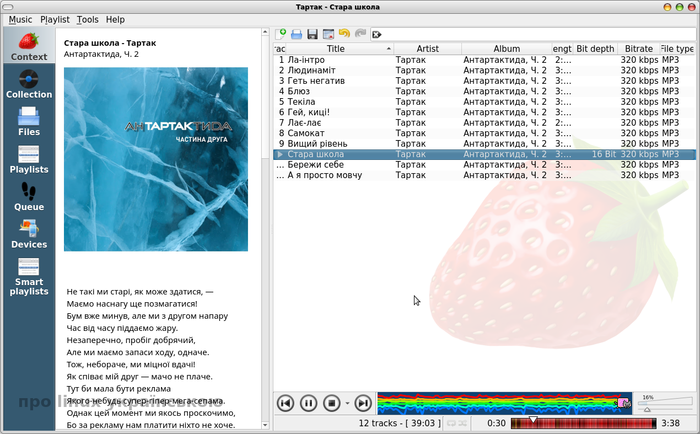Select track 'Бережи себе'
This screenshot has height=434, width=700.
click(x=484, y=165)
